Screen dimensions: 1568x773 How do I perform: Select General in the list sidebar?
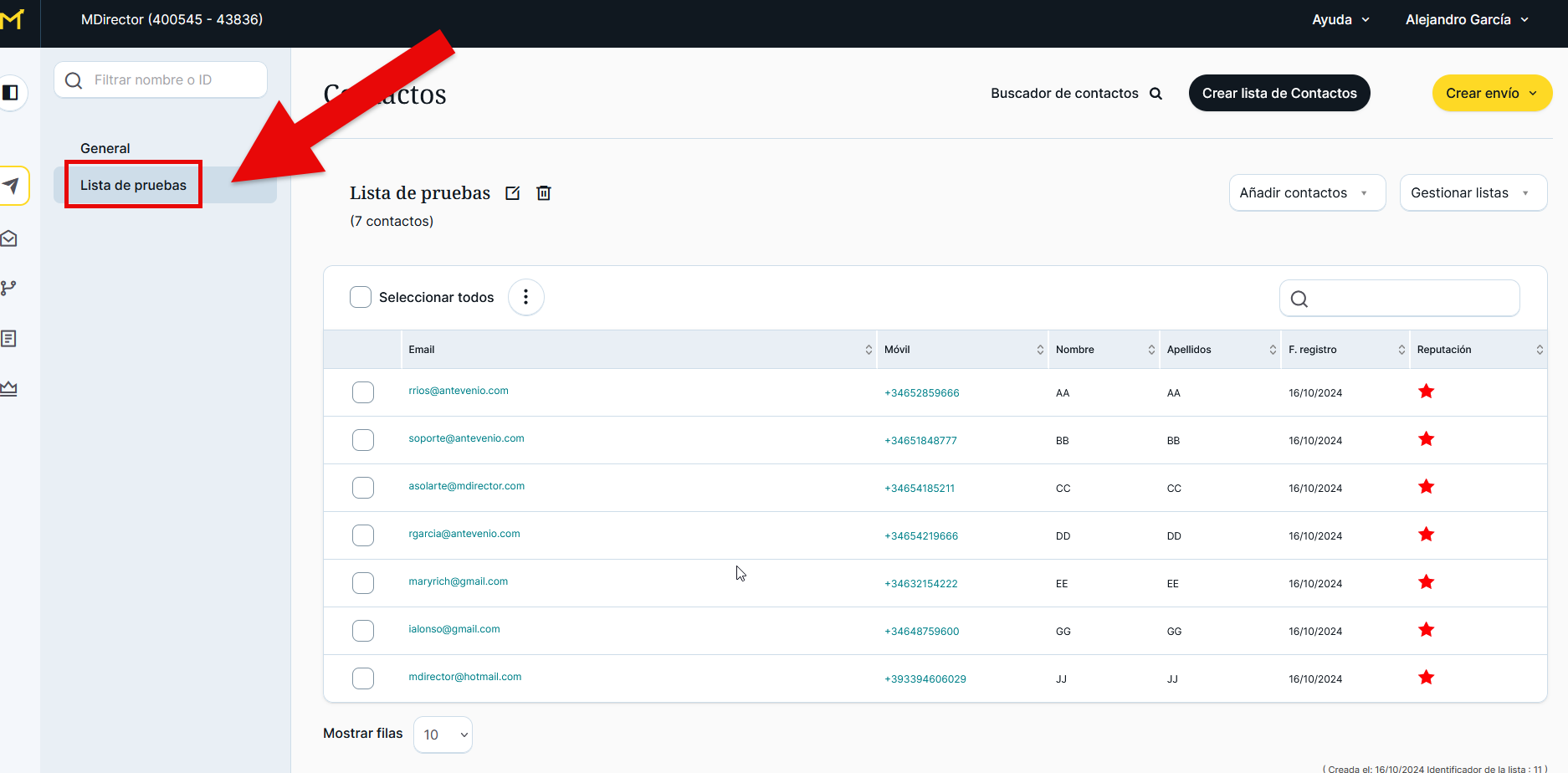[x=105, y=148]
